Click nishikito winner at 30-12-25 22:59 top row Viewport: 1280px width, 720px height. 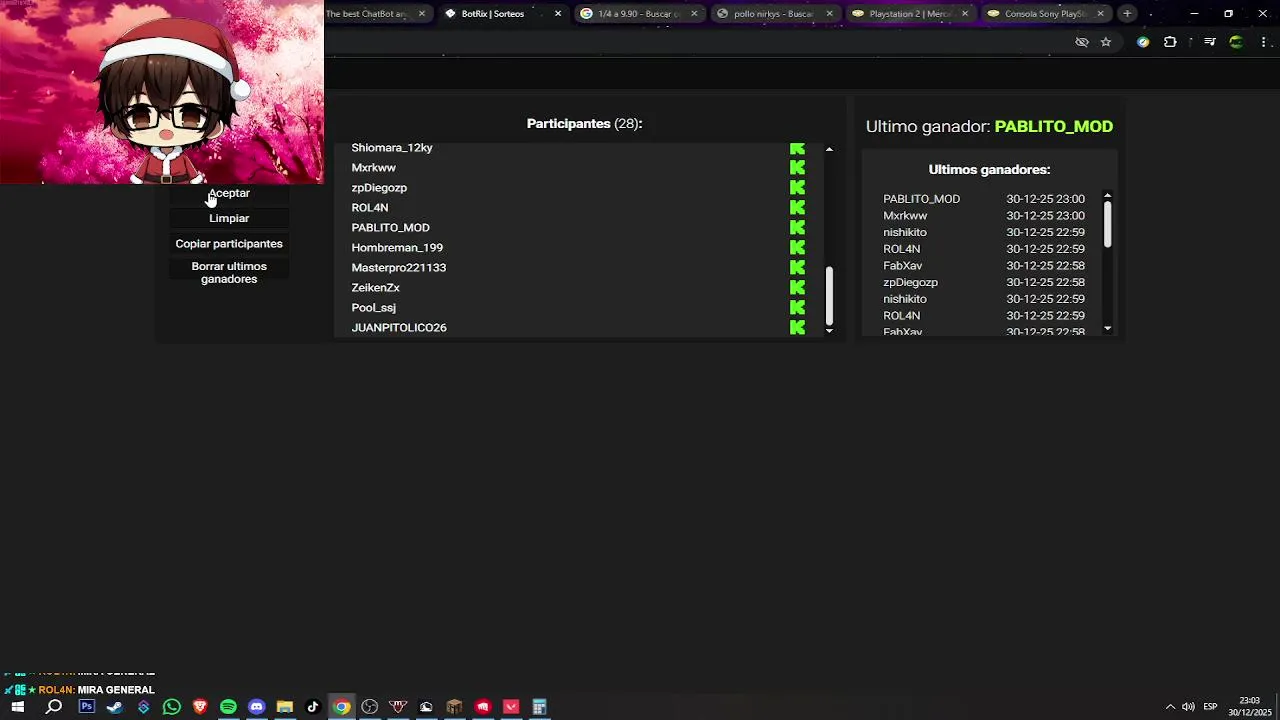point(905,232)
